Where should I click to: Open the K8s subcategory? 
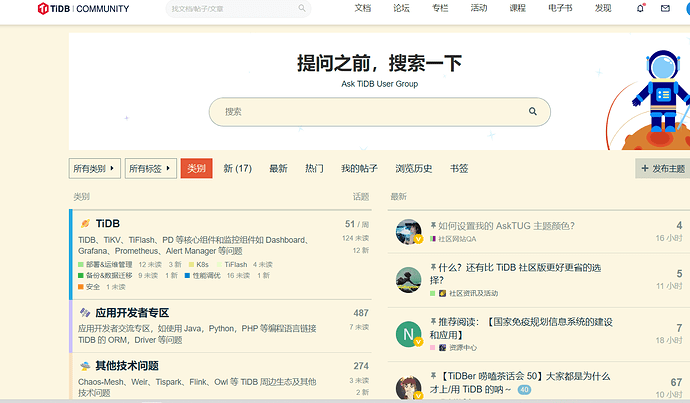point(202,264)
